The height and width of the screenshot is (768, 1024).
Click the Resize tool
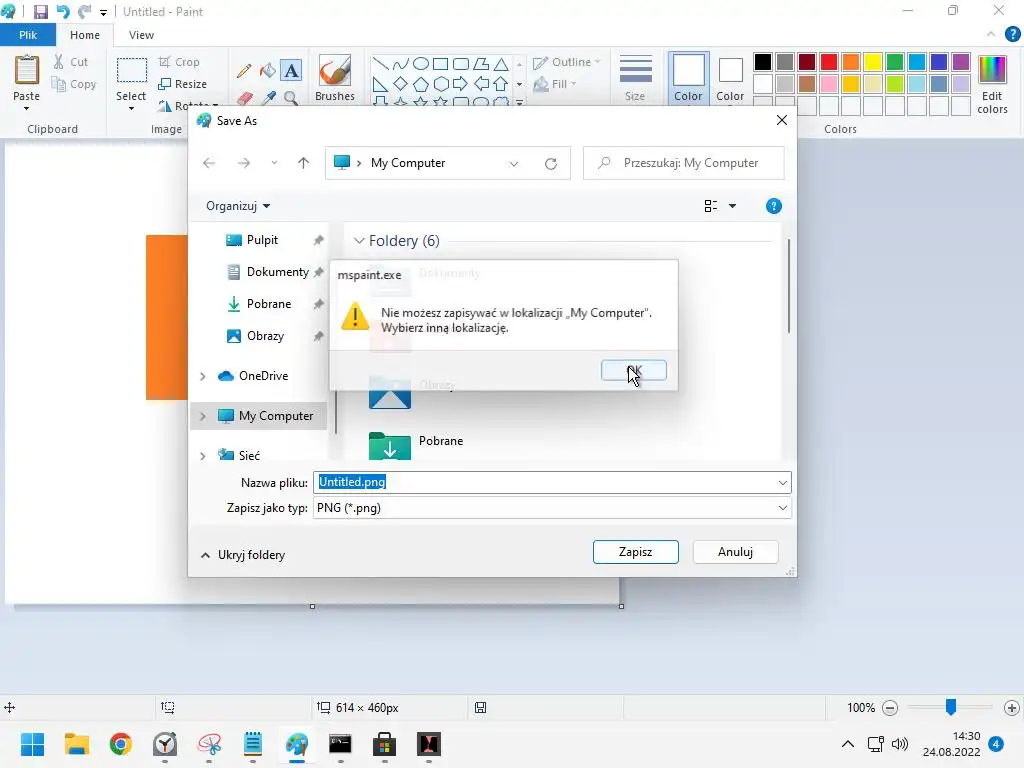pyautogui.click(x=183, y=84)
